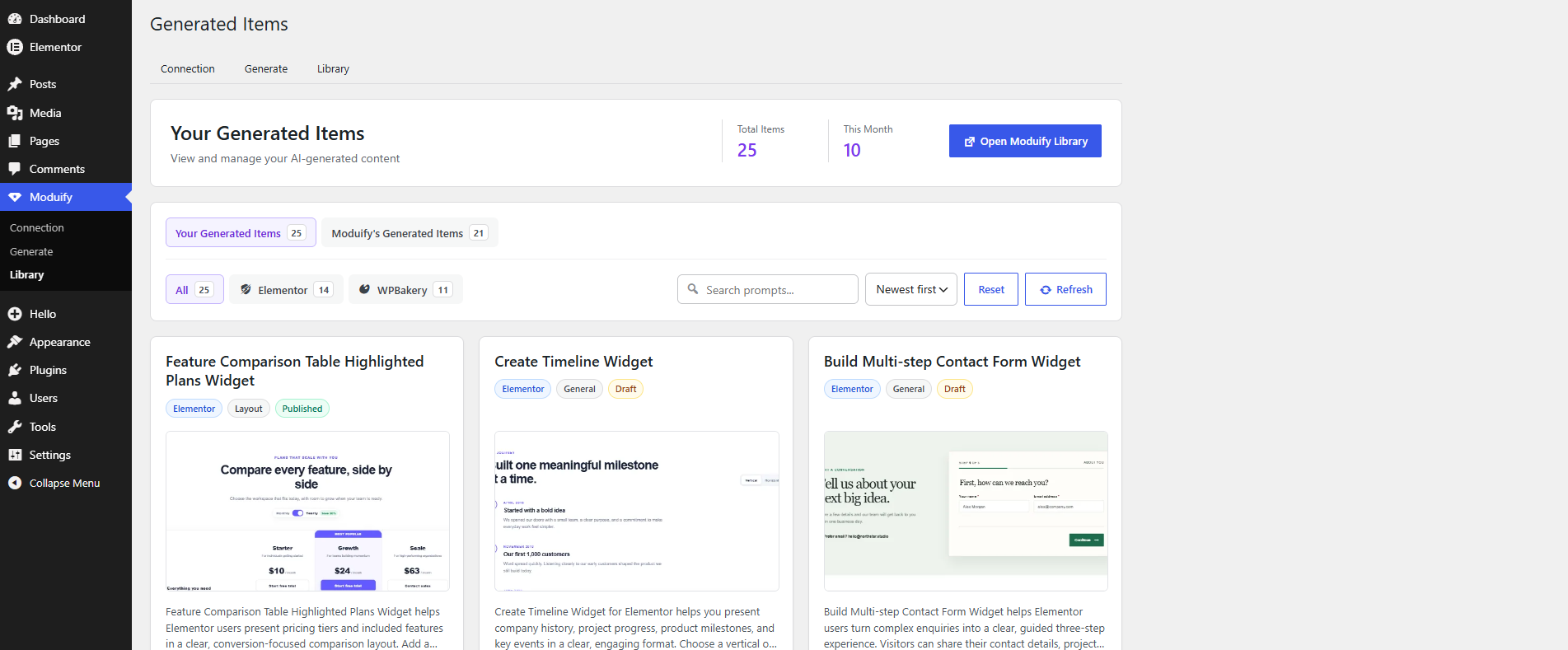Click the Posts pushpin icon
The image size is (1568, 650).
click(x=15, y=84)
